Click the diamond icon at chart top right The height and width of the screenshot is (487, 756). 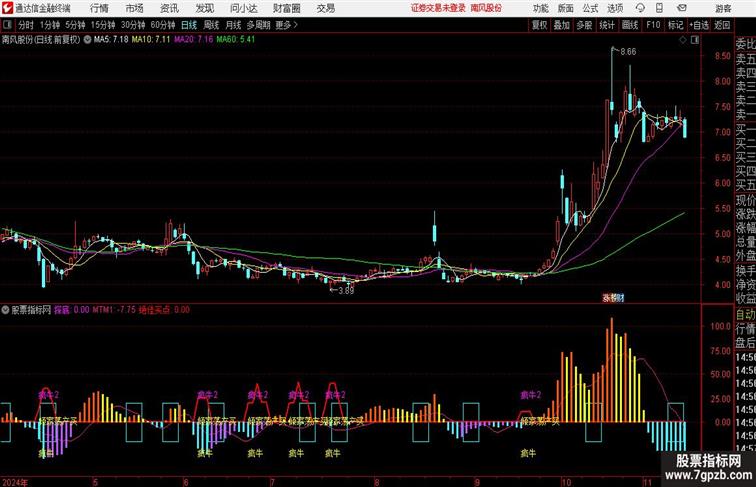[683, 40]
